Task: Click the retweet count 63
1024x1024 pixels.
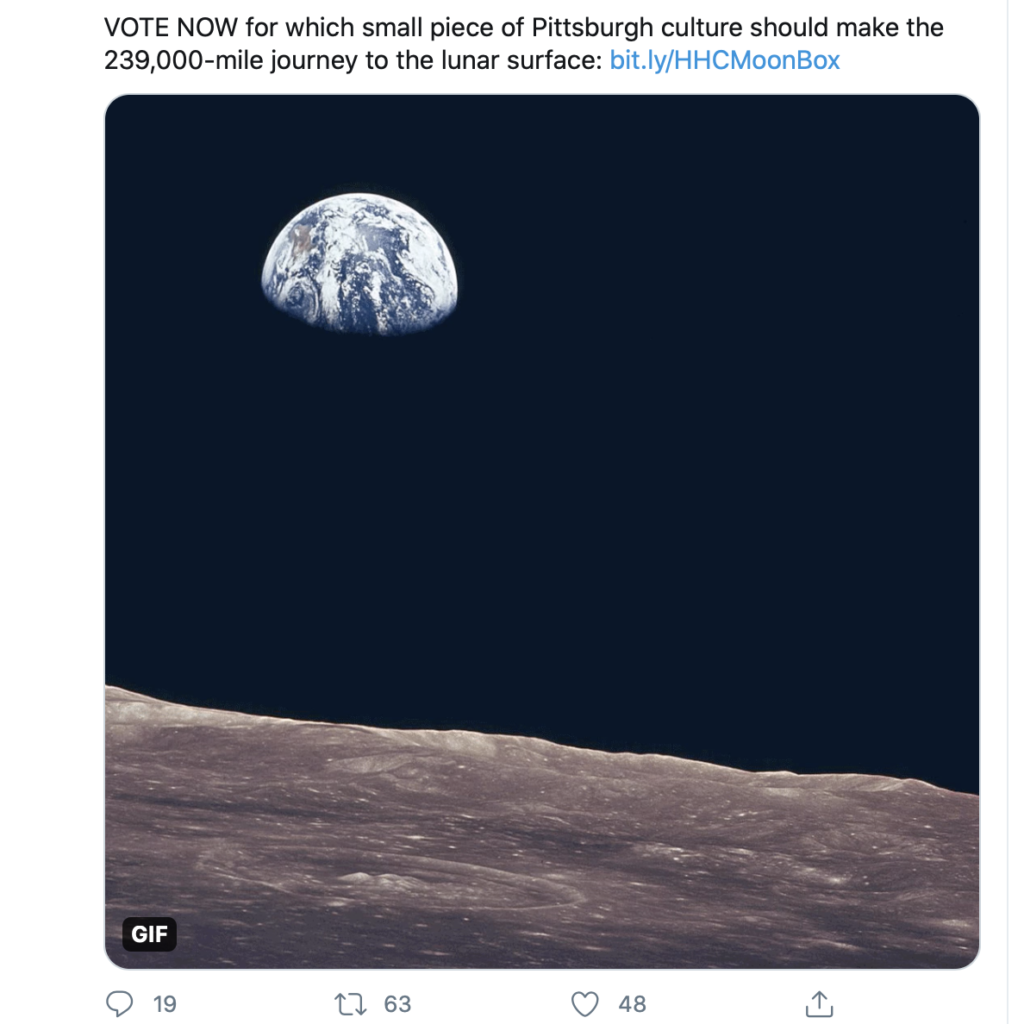Action: (x=397, y=1003)
